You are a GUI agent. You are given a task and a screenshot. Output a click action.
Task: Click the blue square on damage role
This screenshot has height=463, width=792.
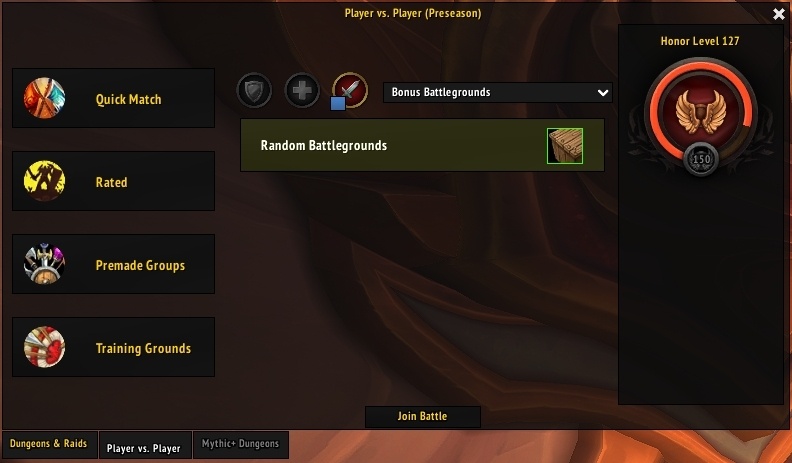point(338,104)
